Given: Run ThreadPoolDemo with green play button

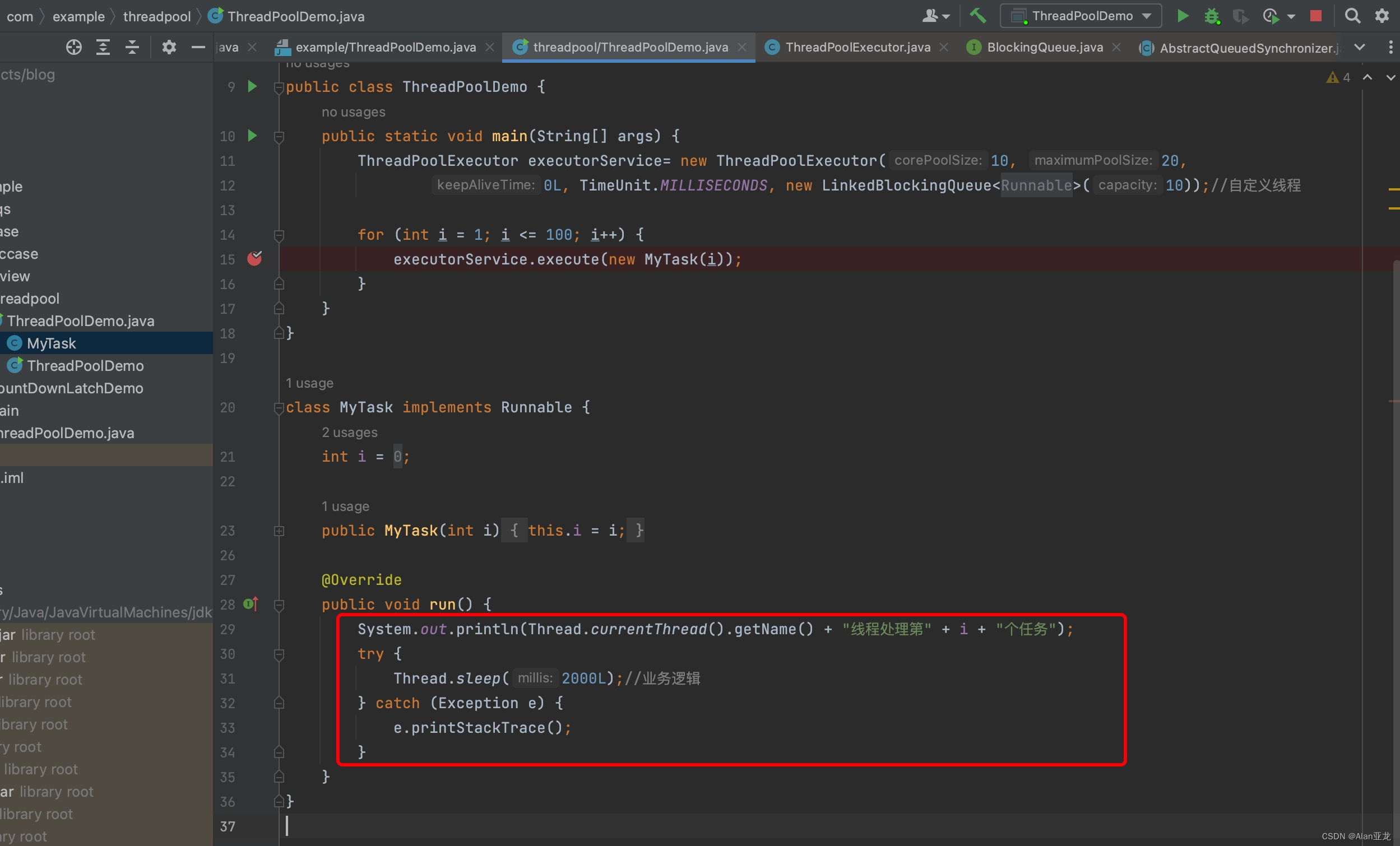Looking at the screenshot, I should click(1183, 15).
